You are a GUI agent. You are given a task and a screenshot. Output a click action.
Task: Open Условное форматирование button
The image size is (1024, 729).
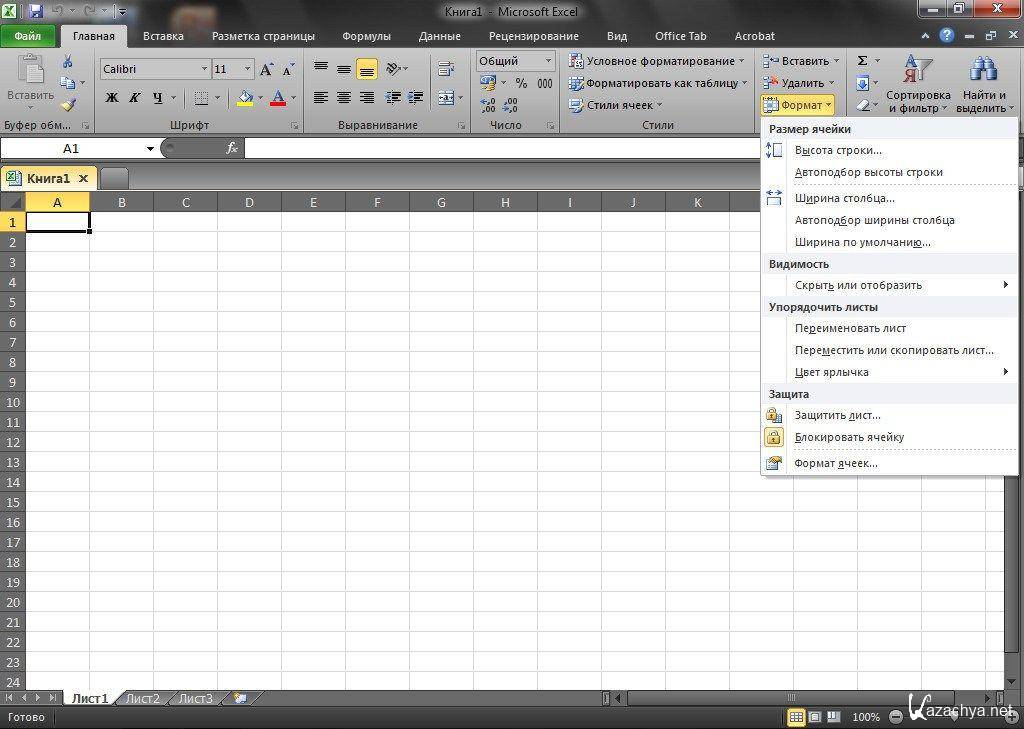pos(657,61)
